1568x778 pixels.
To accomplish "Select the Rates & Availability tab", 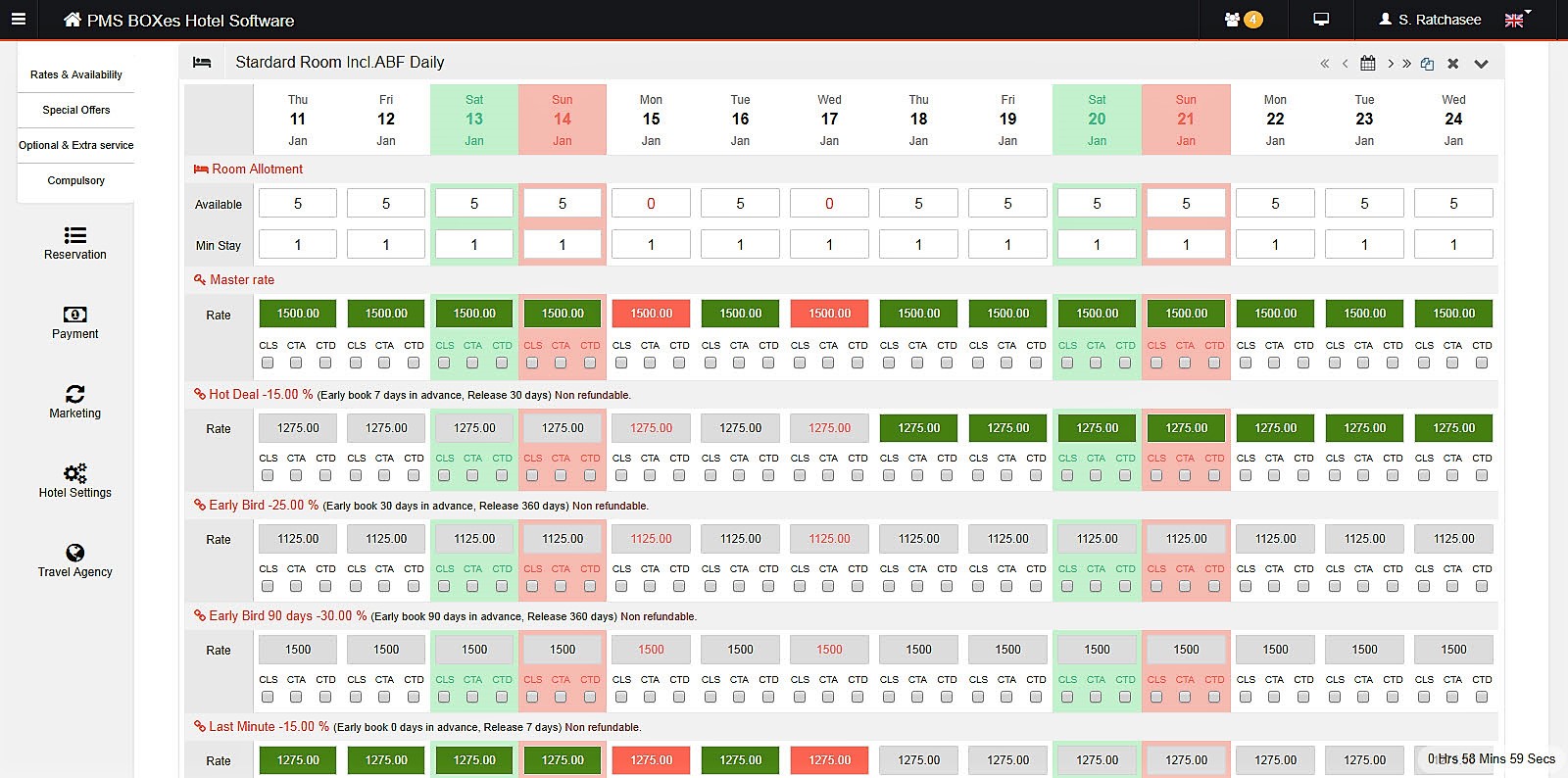I will (75, 74).
